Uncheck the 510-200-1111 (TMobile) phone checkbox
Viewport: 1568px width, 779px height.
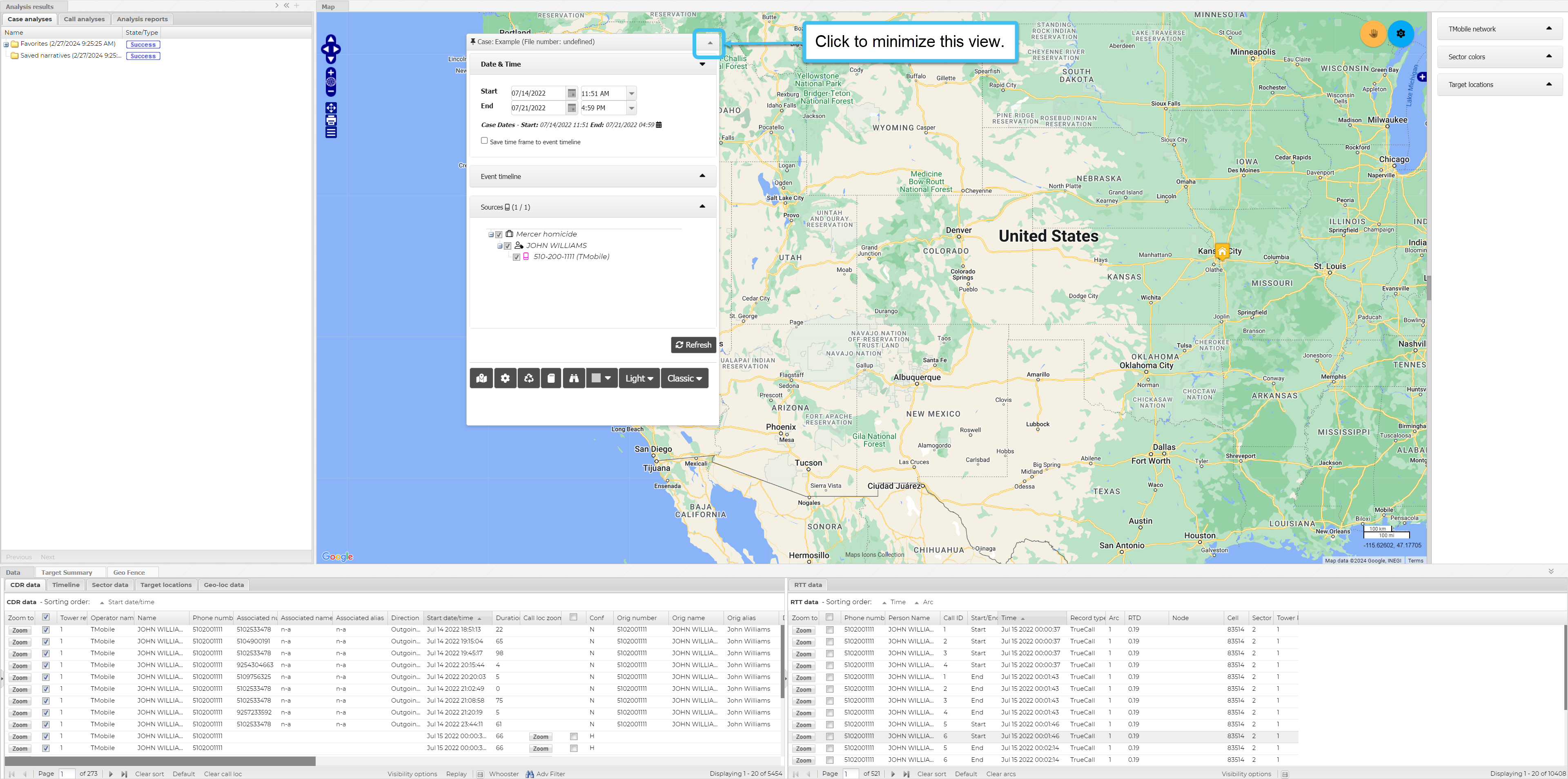[x=517, y=257]
